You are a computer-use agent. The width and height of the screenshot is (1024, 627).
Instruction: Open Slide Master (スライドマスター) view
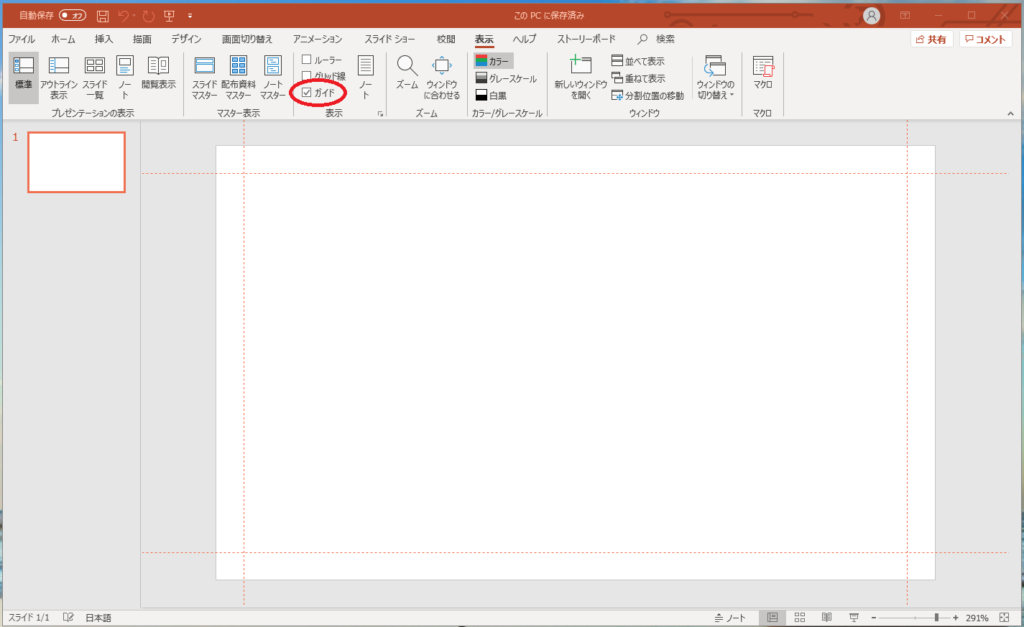point(204,76)
